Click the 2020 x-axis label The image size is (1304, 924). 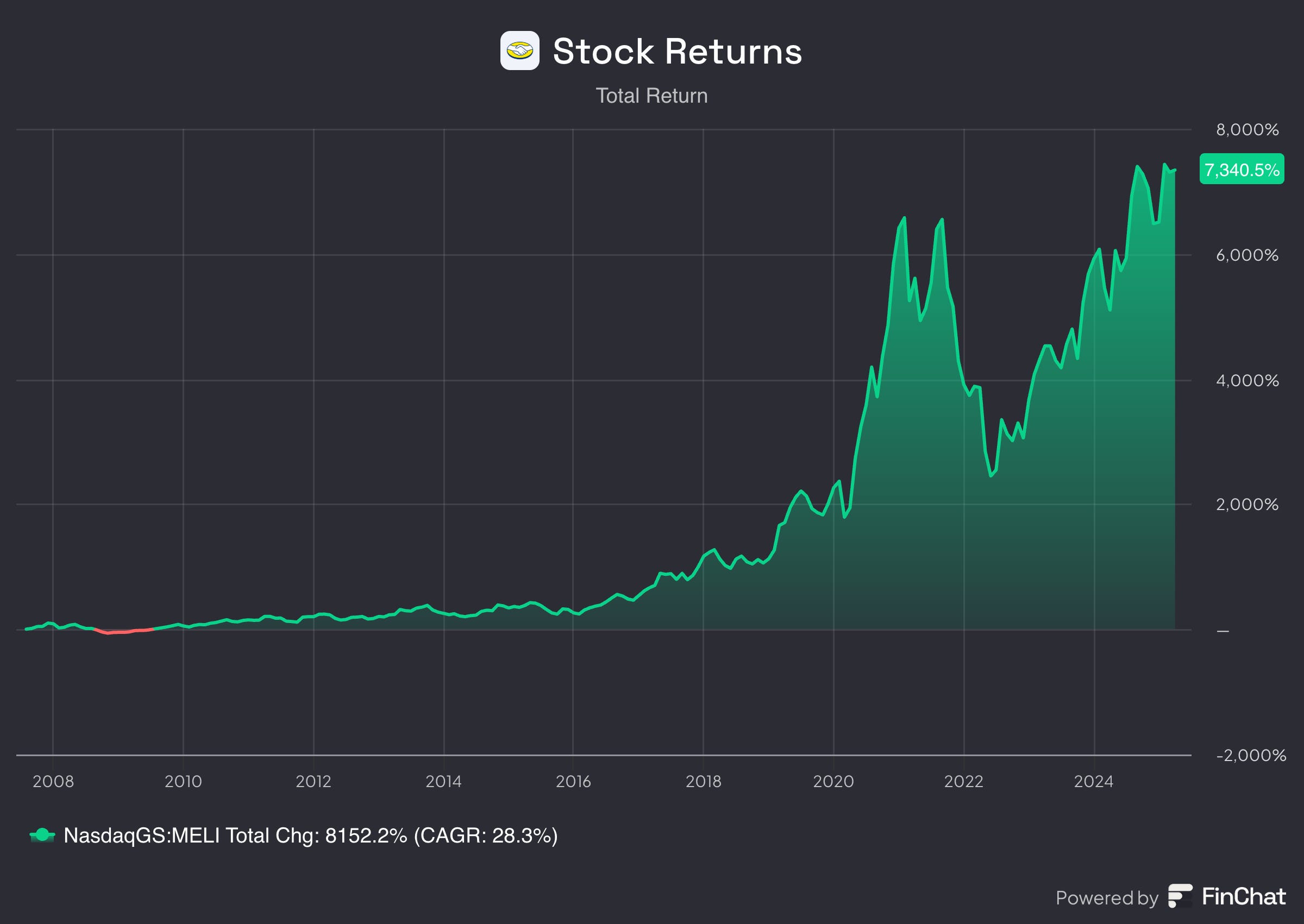pos(833,781)
